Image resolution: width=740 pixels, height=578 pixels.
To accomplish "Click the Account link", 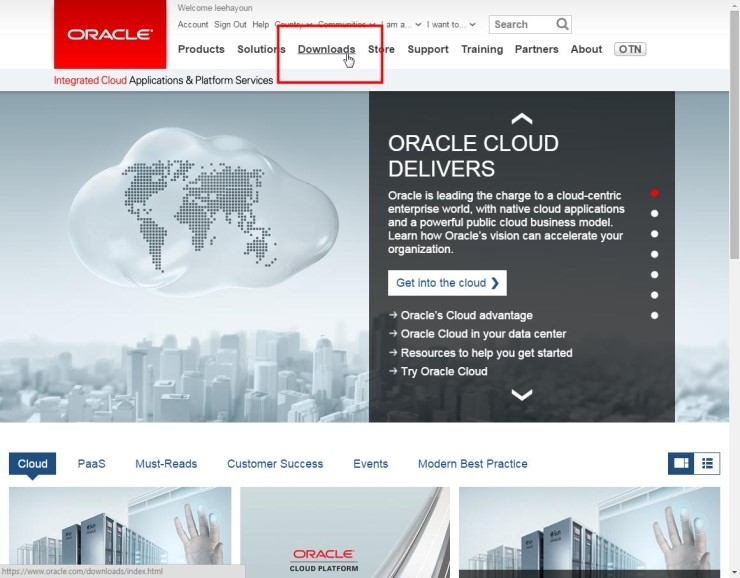I will [193, 25].
